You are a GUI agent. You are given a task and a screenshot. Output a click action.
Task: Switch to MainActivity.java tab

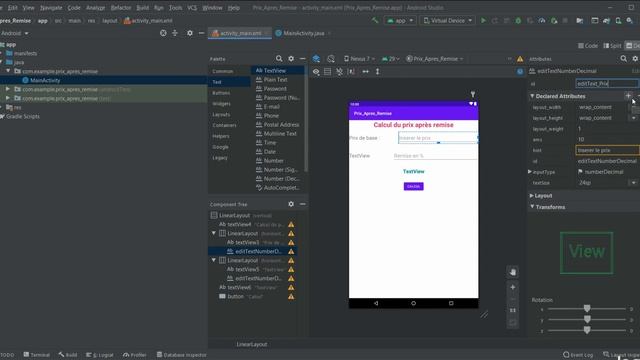coord(304,33)
